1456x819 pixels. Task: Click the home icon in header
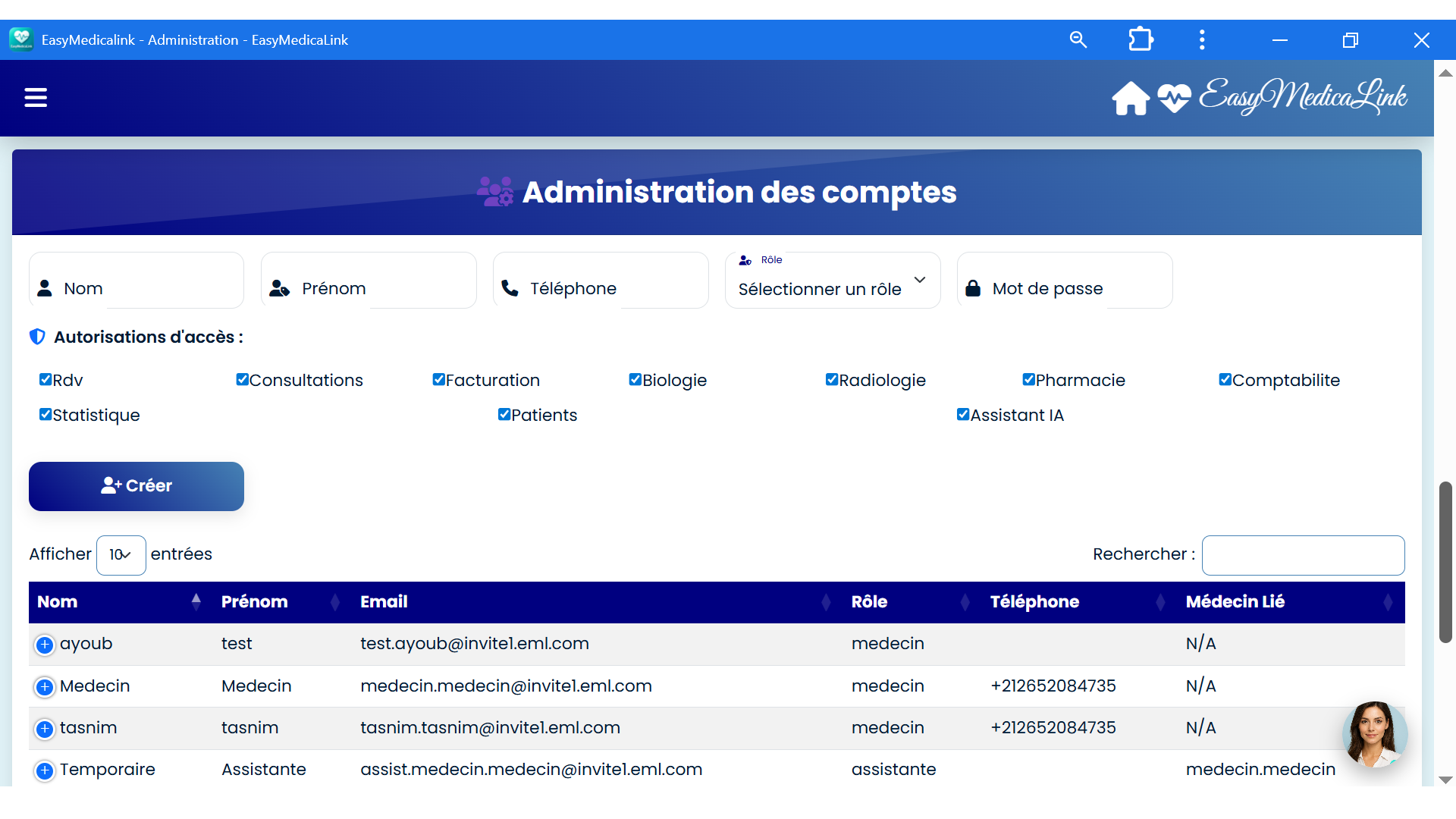(x=1130, y=99)
